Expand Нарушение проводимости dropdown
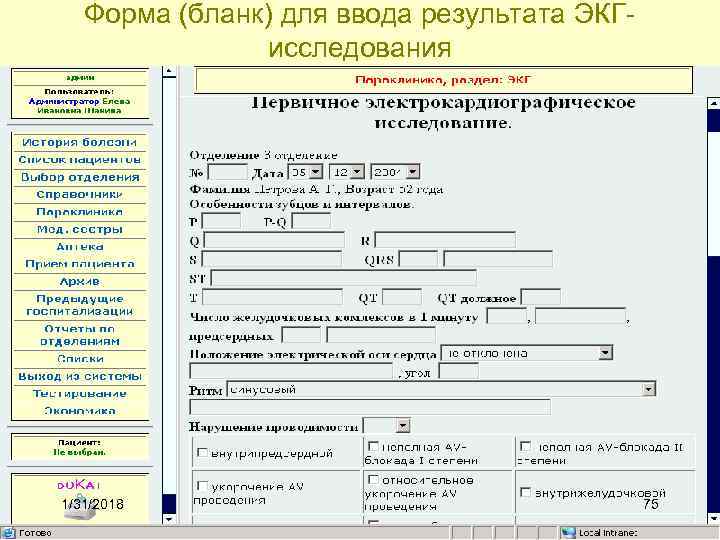The image size is (720, 540). [402, 426]
